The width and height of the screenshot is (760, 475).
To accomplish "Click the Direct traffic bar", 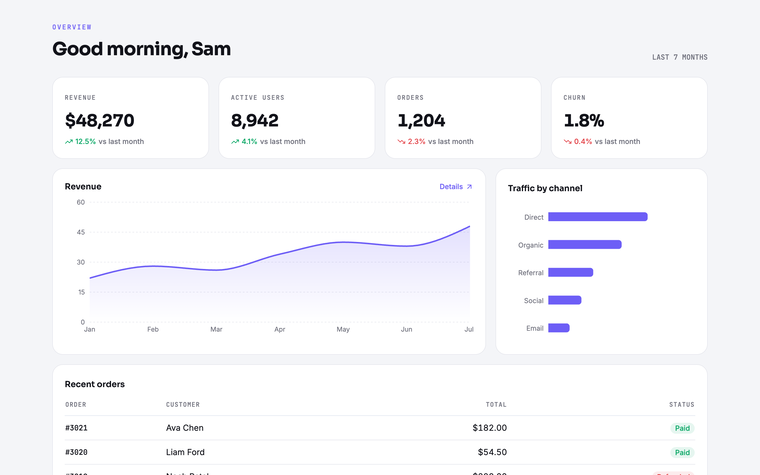I will pyautogui.click(x=598, y=217).
